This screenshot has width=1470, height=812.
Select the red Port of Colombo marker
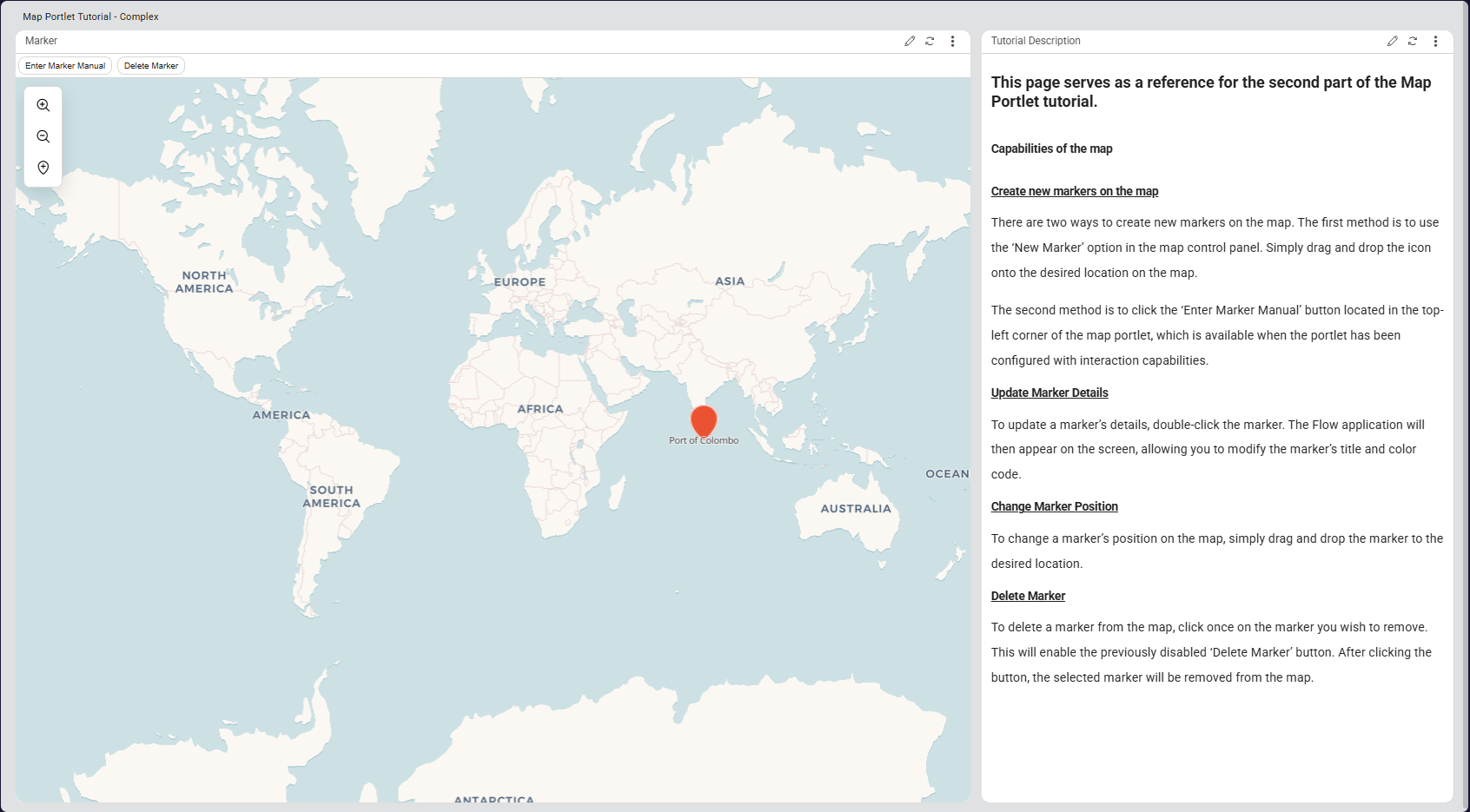(x=704, y=420)
